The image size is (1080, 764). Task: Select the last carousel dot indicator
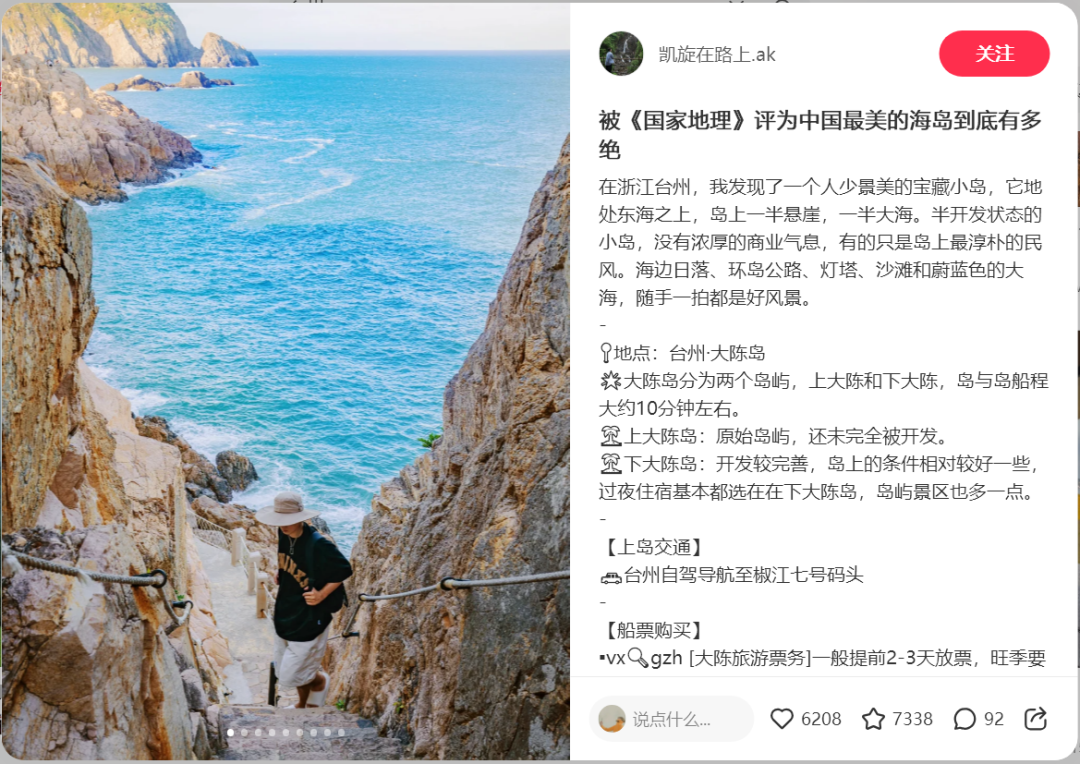(341, 732)
